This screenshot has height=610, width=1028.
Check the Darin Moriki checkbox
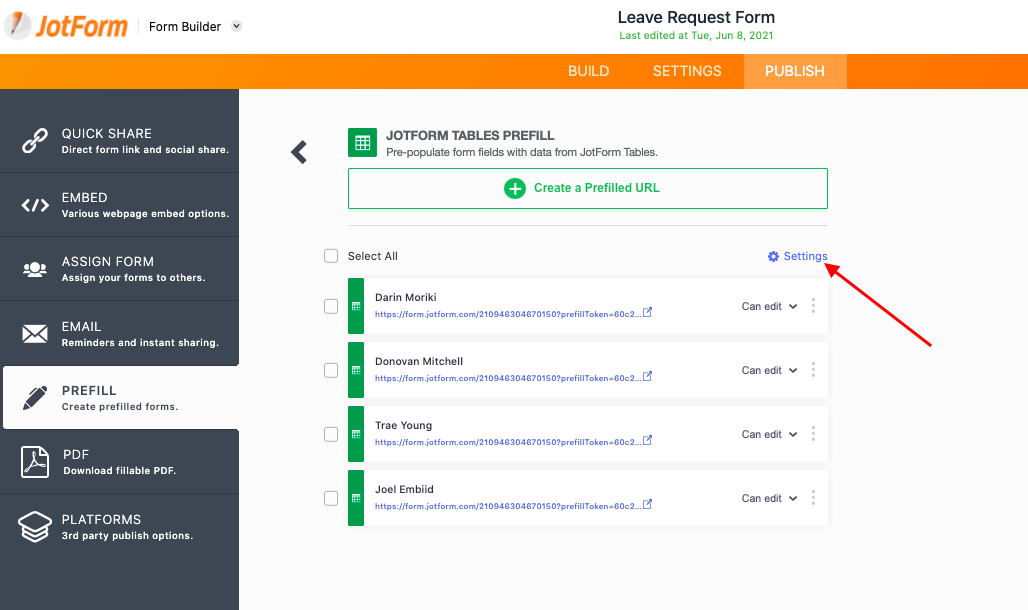[331, 306]
